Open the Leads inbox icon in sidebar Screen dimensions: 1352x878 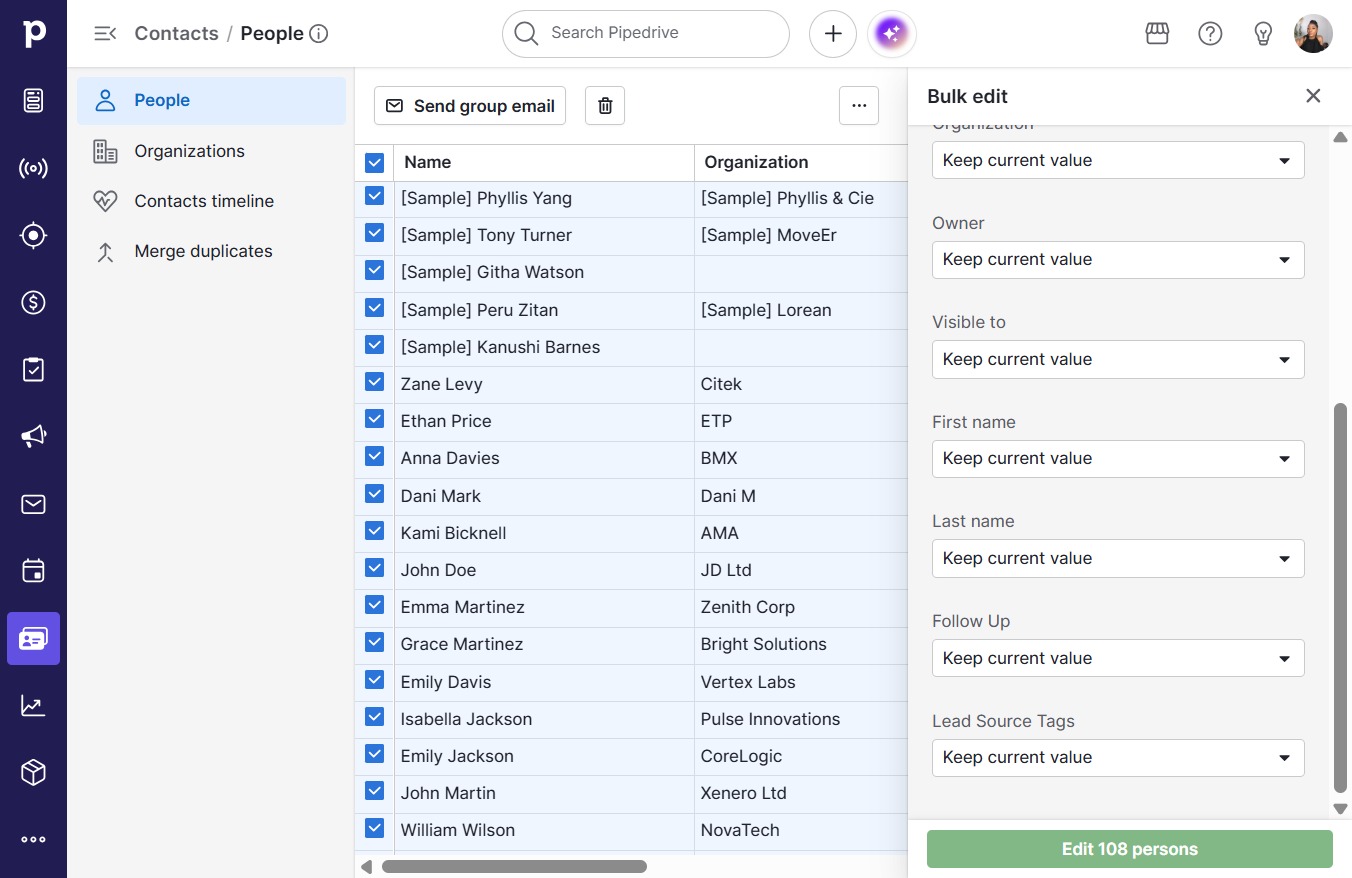[x=33, y=100]
